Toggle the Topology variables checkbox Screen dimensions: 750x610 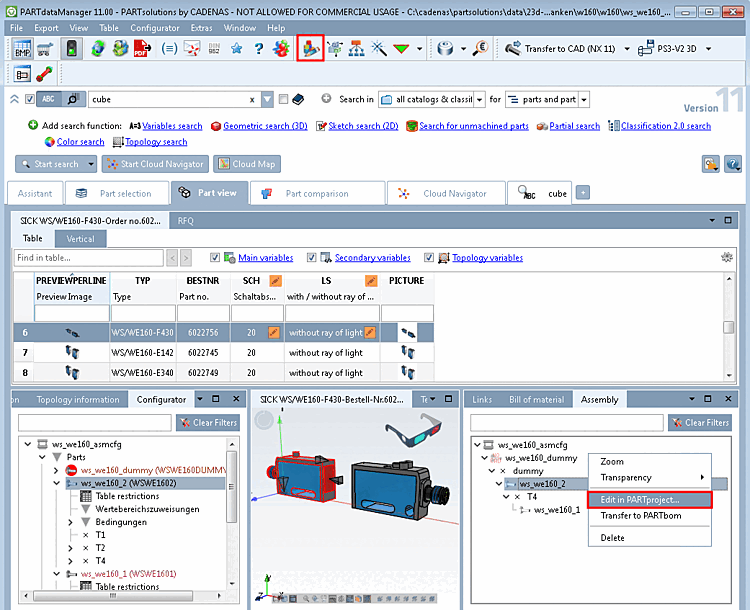[x=429, y=257]
